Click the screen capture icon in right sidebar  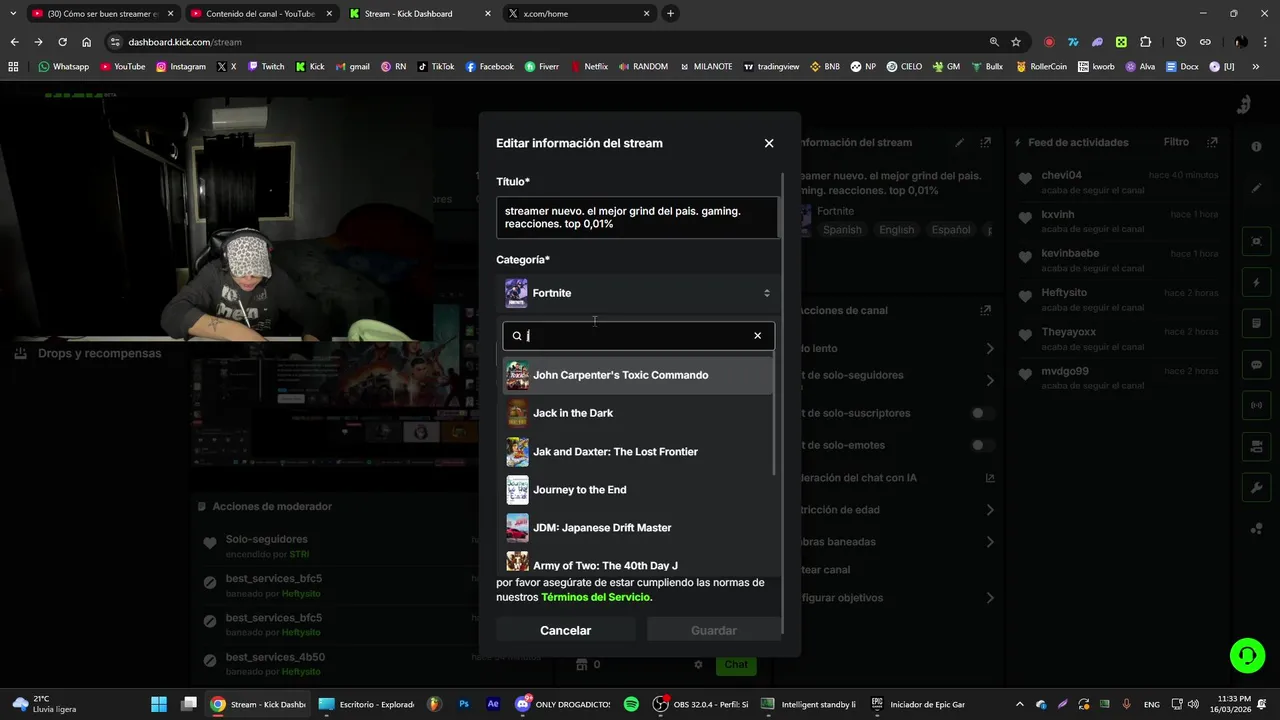[x=1256, y=241]
